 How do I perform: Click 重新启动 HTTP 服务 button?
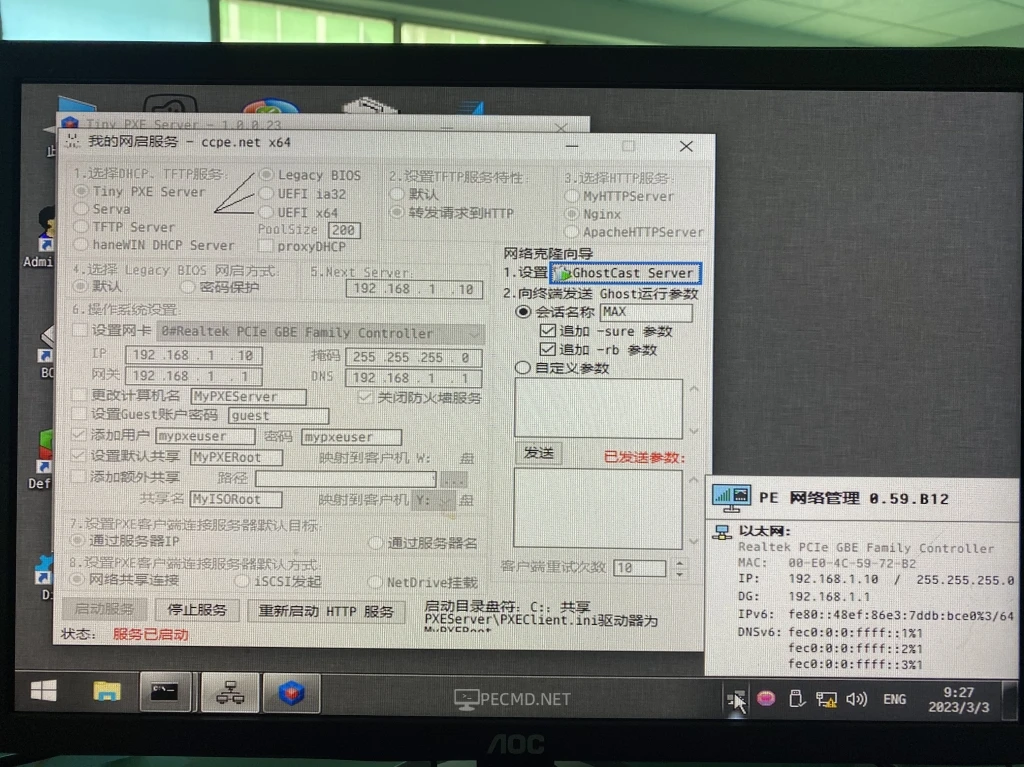tap(326, 612)
